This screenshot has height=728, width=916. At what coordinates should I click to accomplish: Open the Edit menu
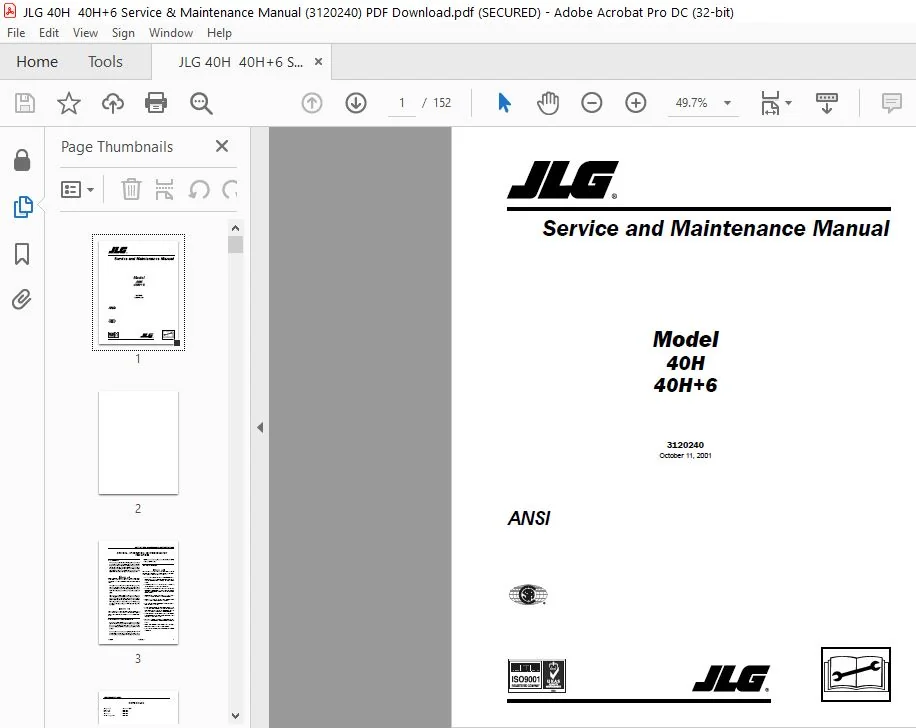pos(48,33)
